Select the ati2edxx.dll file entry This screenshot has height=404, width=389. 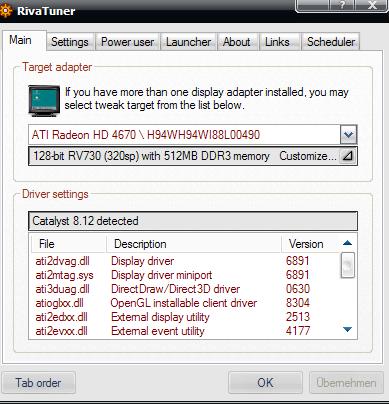[61, 317]
